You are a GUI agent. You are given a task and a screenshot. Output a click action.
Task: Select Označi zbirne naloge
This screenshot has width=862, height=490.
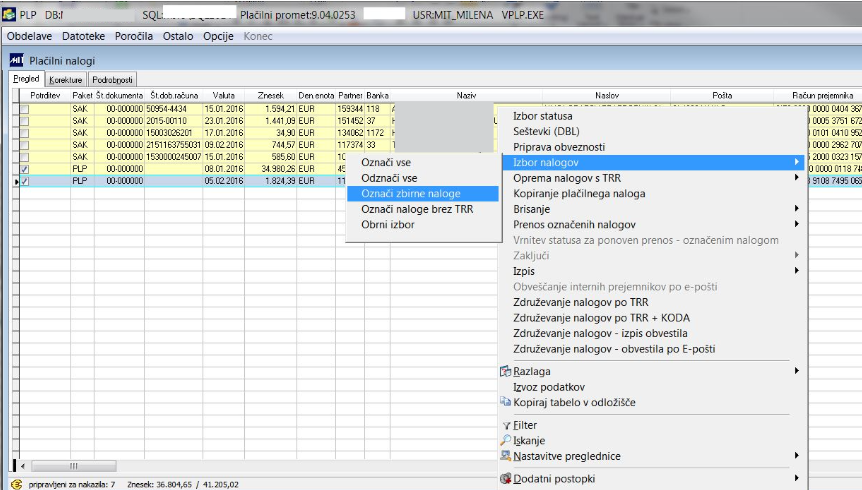tap(423, 194)
